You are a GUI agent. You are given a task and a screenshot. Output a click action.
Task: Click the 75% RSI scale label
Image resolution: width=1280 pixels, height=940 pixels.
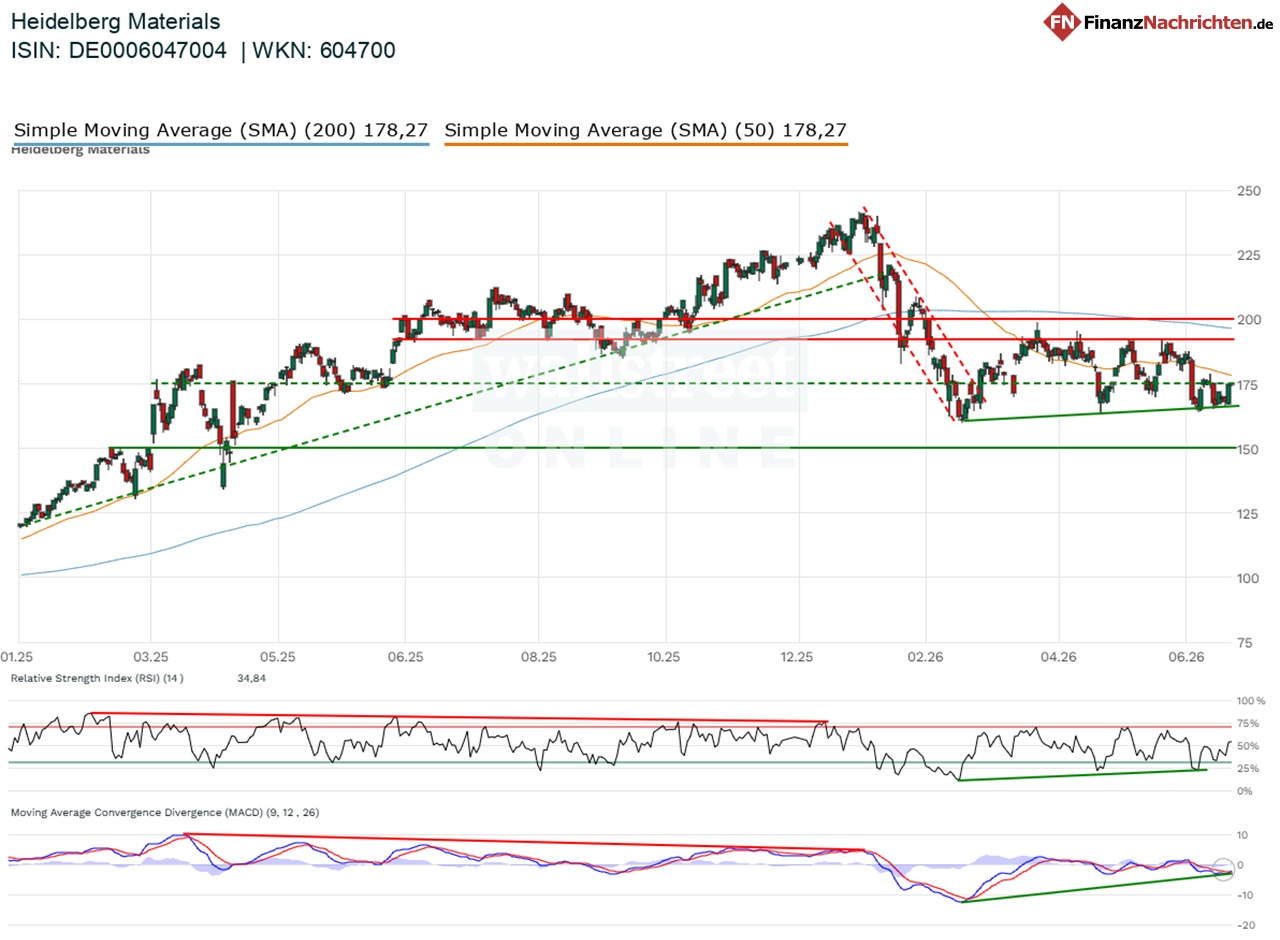pyautogui.click(x=1247, y=724)
